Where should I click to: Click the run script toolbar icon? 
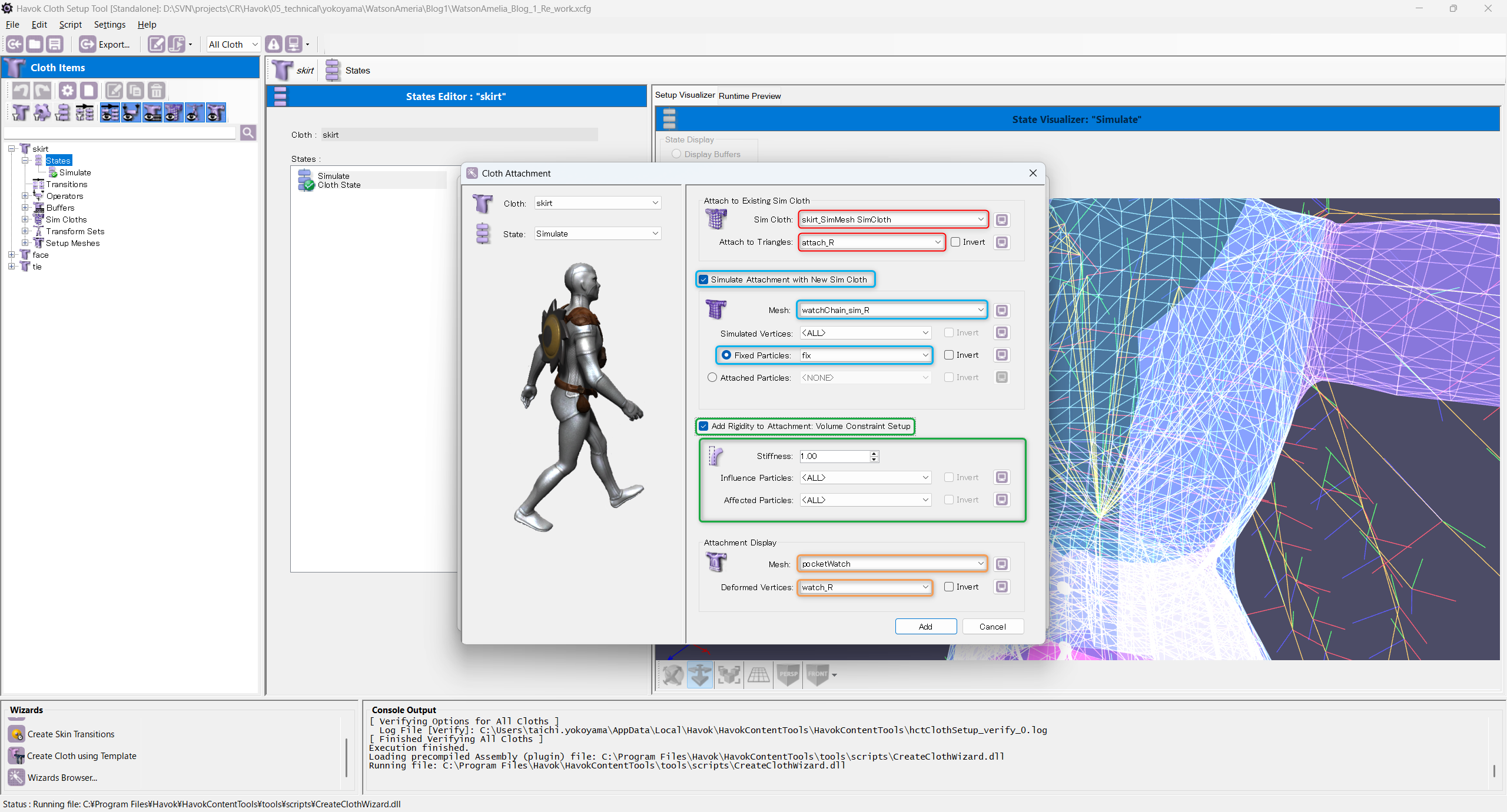[x=177, y=44]
